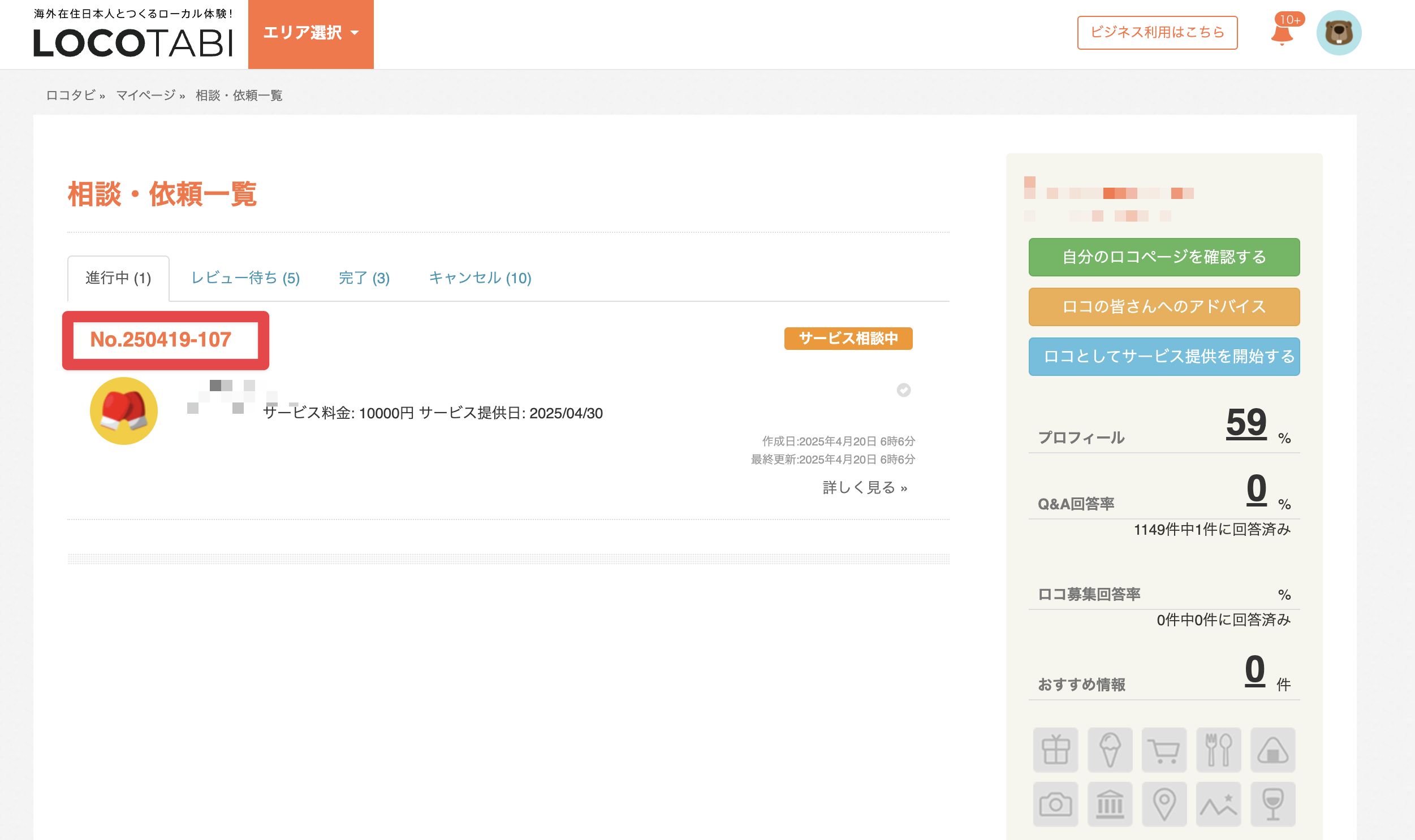Viewport: 1415px width, 840px height.
Task: Click the shopping cart category icon
Action: click(1163, 750)
